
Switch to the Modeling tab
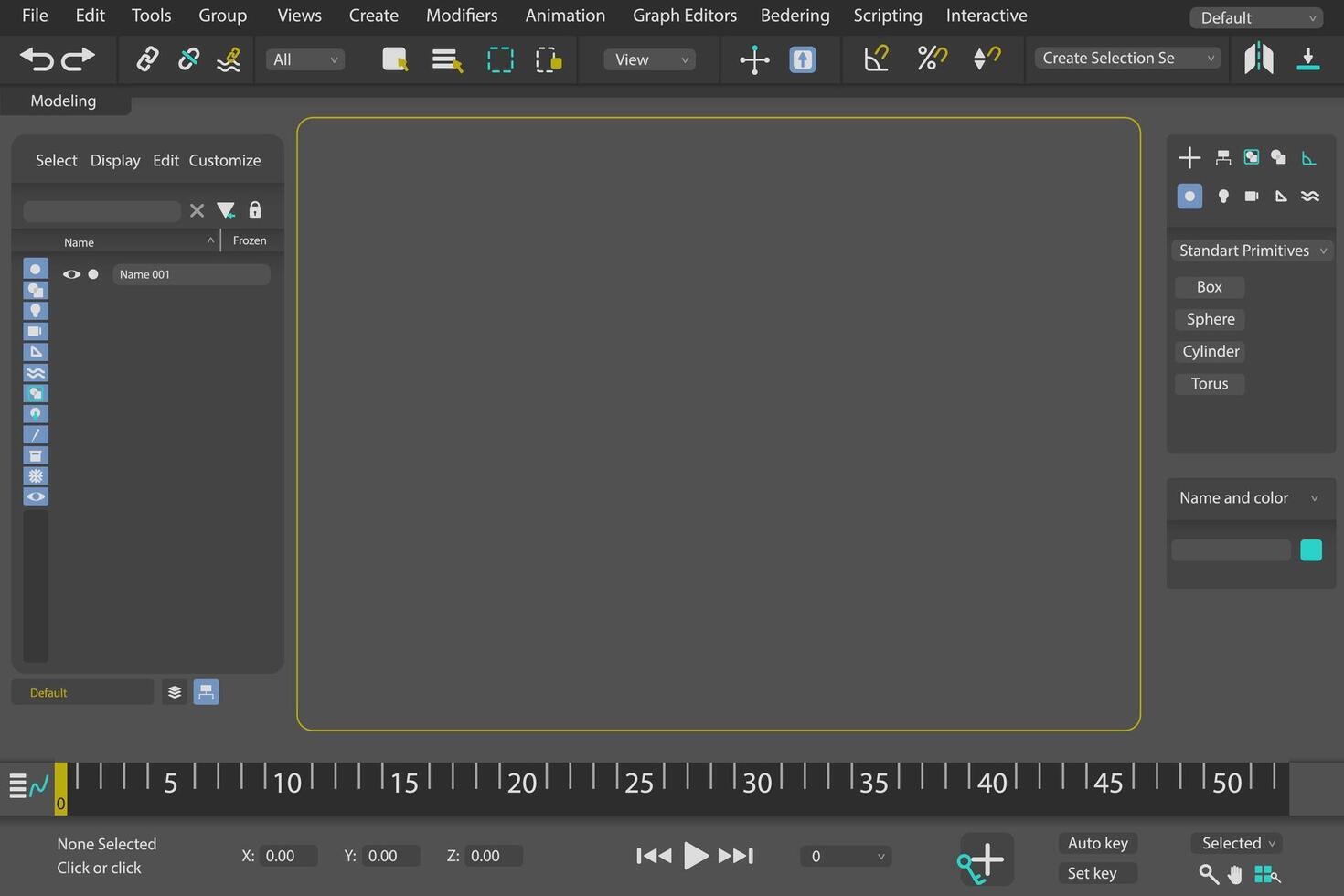tap(63, 101)
